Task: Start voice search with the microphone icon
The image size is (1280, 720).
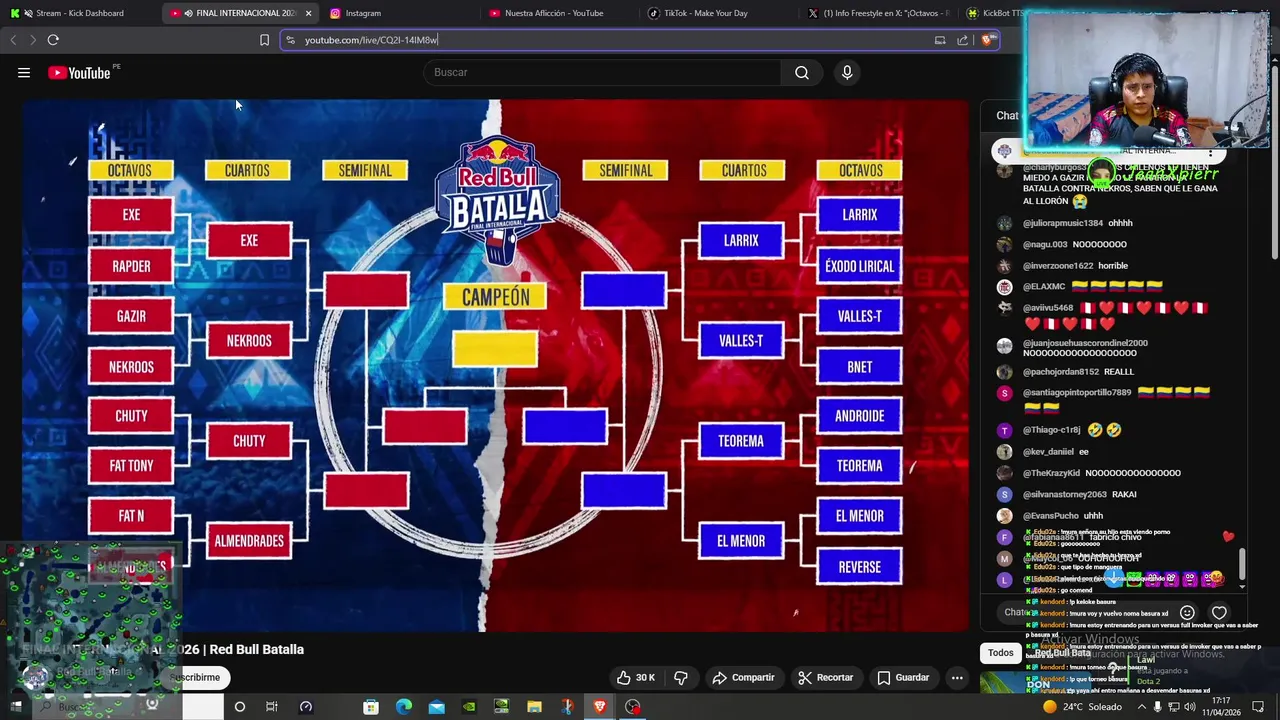Action: point(847,72)
